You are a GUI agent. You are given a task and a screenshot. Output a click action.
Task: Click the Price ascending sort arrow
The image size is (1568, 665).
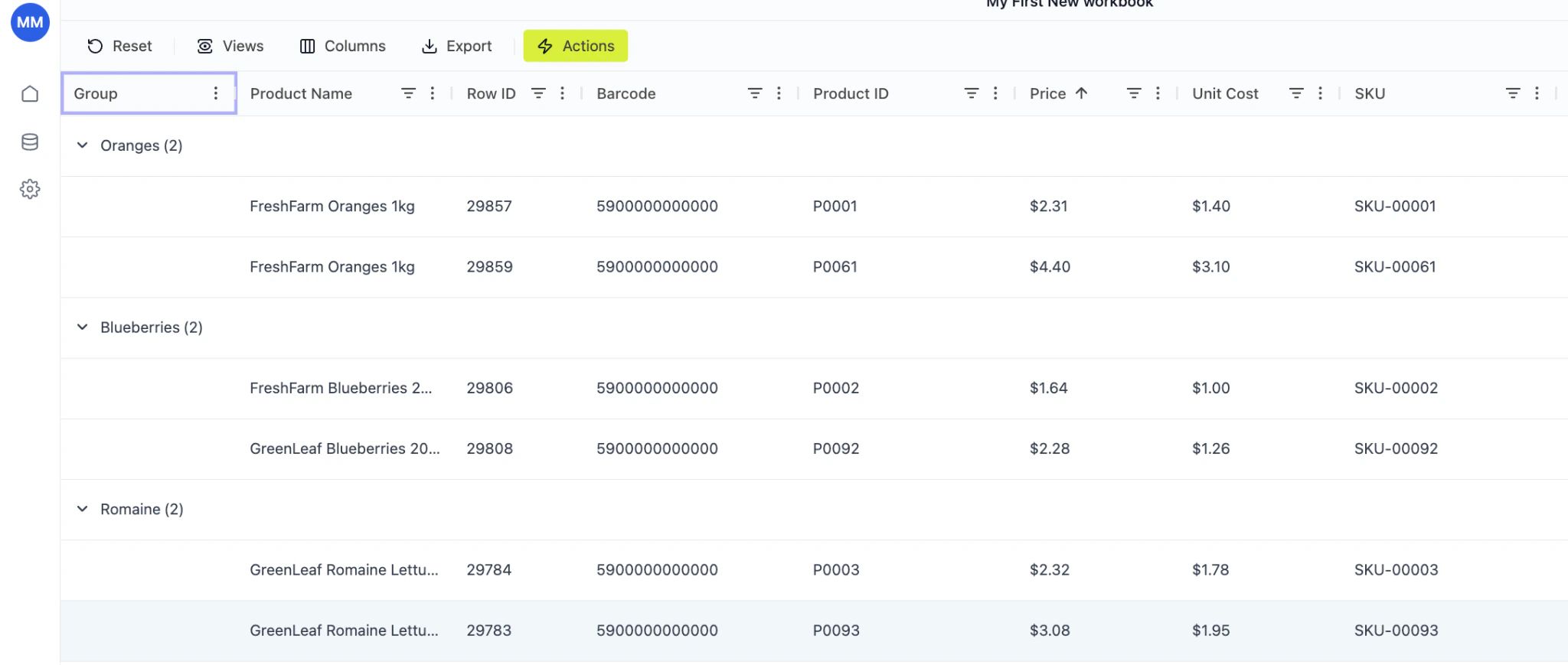[x=1081, y=93]
